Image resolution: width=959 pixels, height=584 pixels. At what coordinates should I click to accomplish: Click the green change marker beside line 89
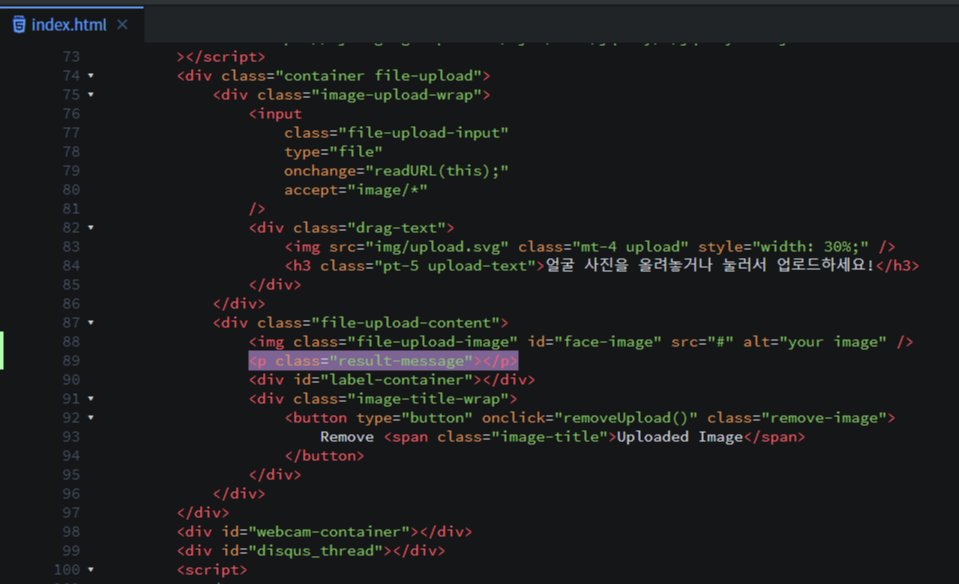[x=2, y=351]
